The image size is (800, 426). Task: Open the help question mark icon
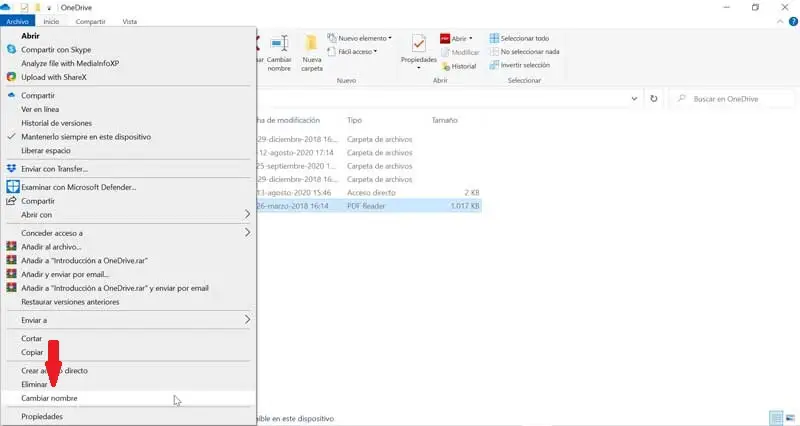pos(793,21)
